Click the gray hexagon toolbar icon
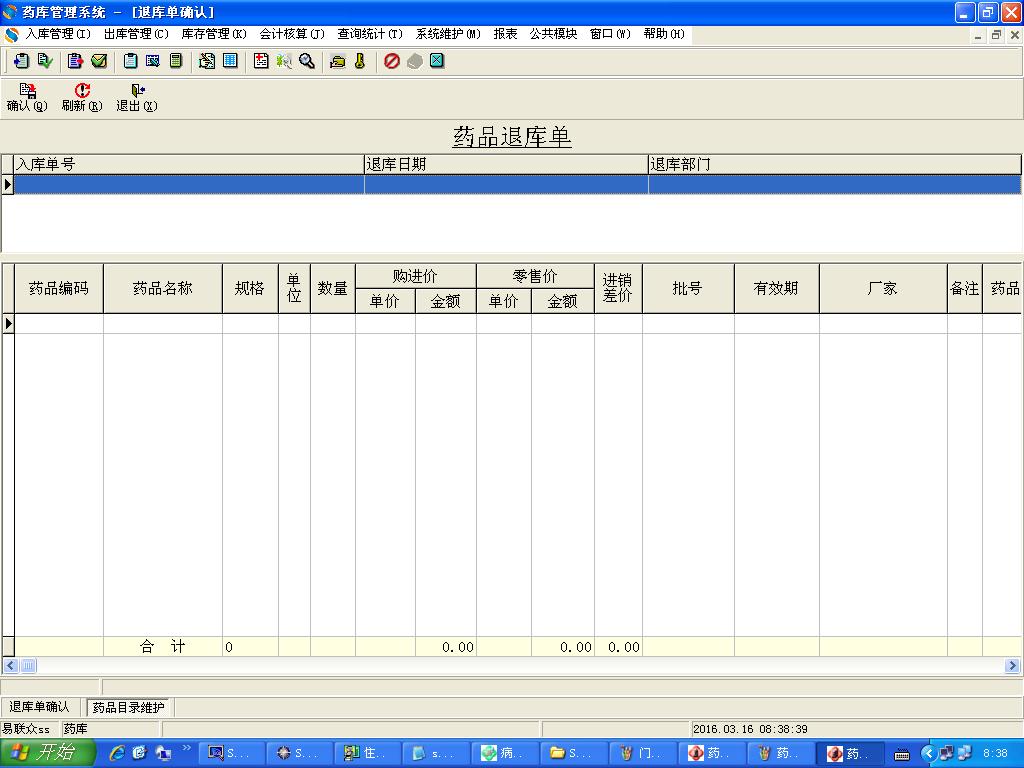The image size is (1024, 768). click(x=415, y=61)
